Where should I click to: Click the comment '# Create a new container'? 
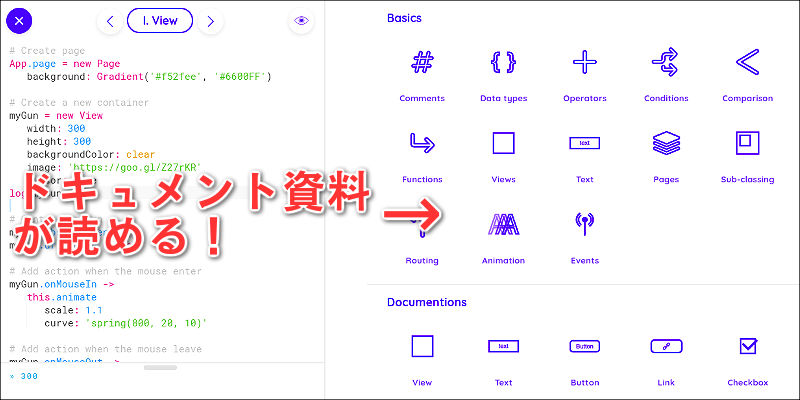(79, 103)
